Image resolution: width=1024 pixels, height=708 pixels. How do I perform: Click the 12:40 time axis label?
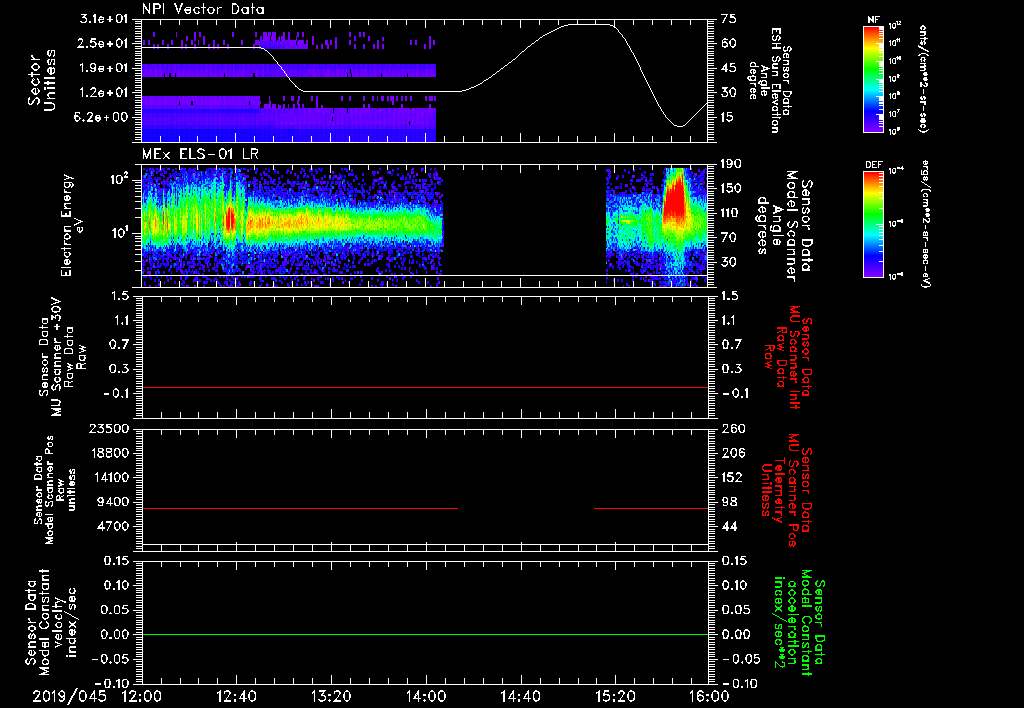[x=236, y=696]
